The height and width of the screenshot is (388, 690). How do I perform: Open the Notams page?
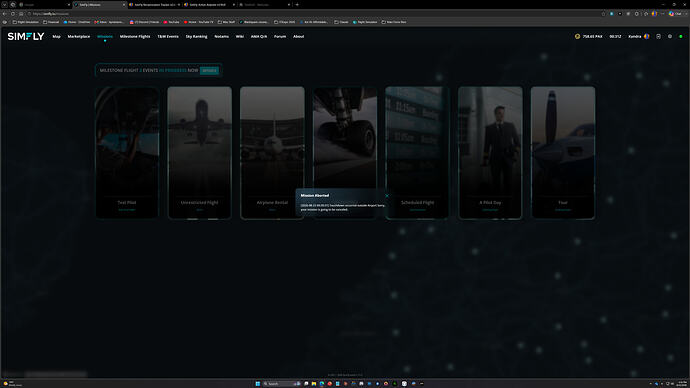tap(221, 37)
